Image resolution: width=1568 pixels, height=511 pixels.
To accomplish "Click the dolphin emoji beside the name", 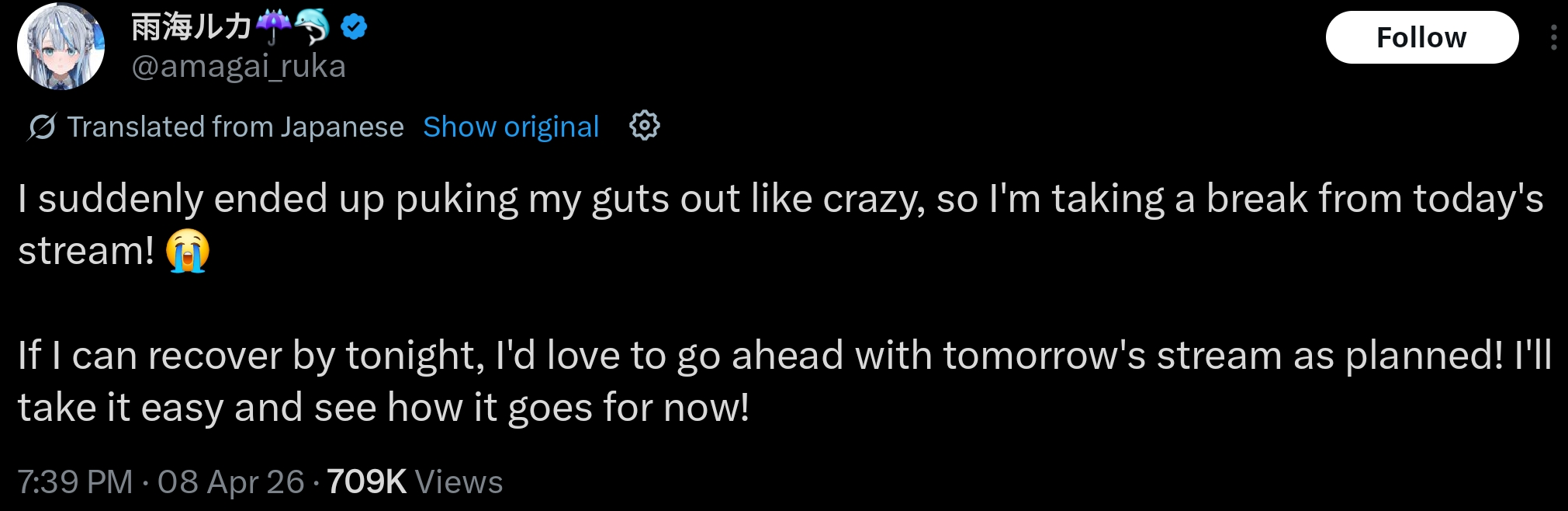I will click(x=312, y=28).
